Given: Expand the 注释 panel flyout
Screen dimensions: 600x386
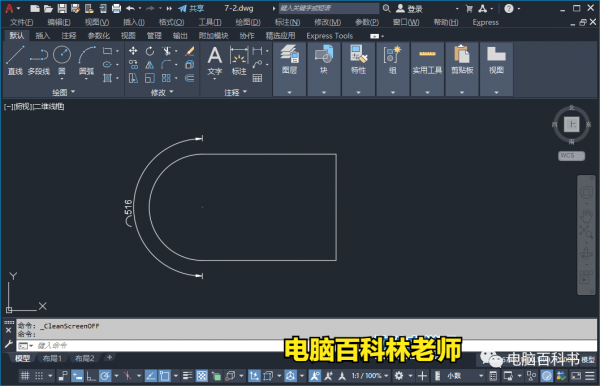Looking at the screenshot, I should coord(235,92).
